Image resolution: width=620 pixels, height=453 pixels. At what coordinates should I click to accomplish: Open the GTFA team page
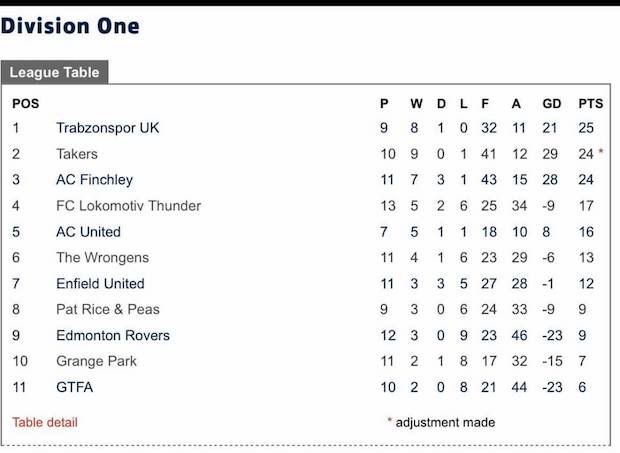coord(74,387)
